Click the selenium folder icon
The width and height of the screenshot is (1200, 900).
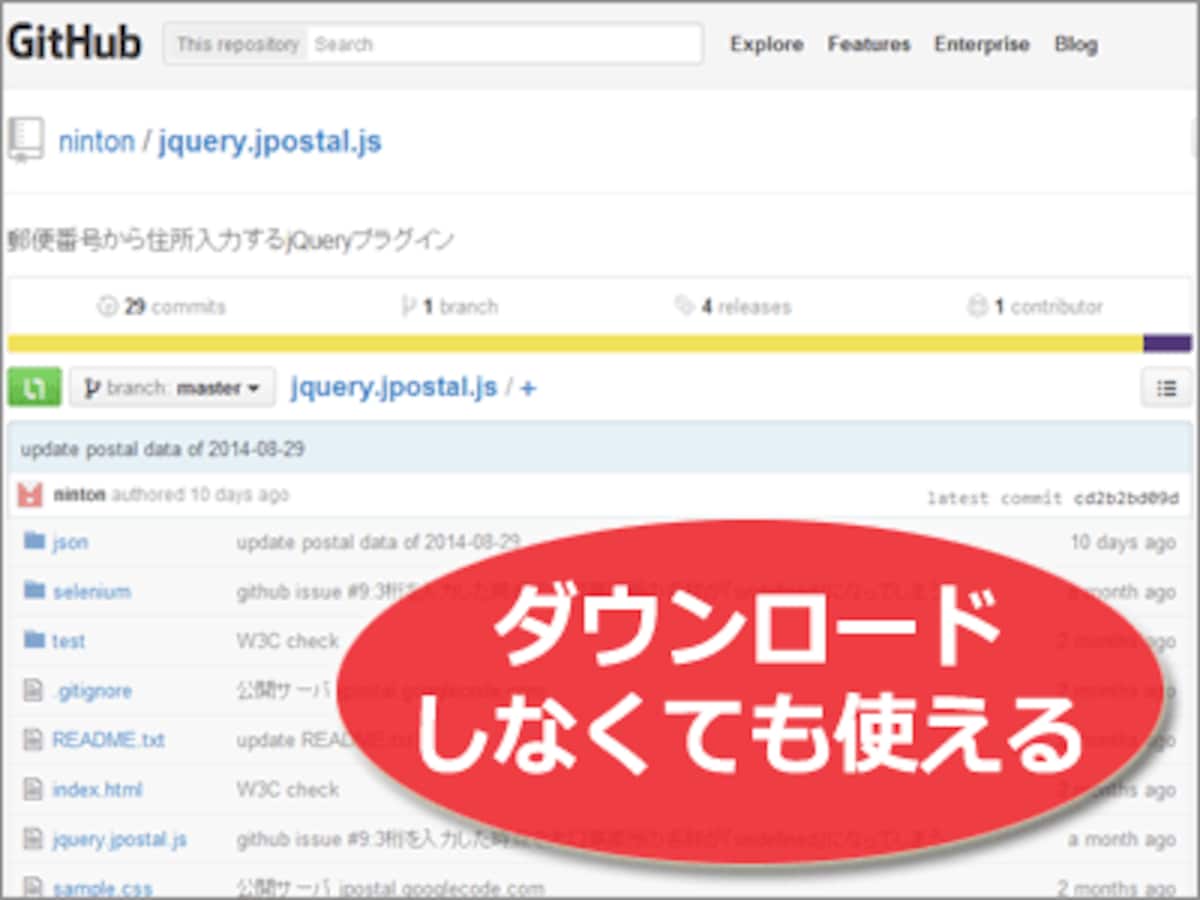35,590
